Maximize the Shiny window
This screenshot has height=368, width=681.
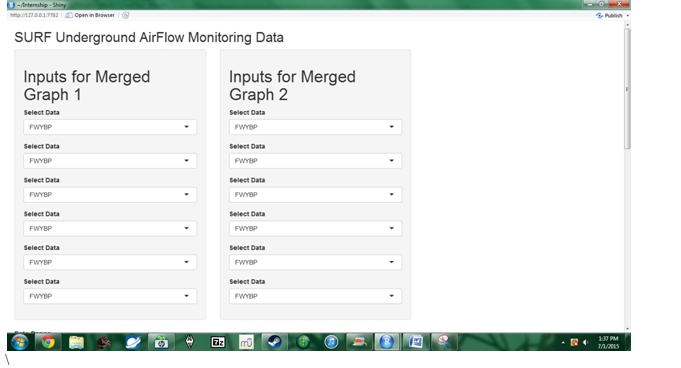(x=602, y=4)
